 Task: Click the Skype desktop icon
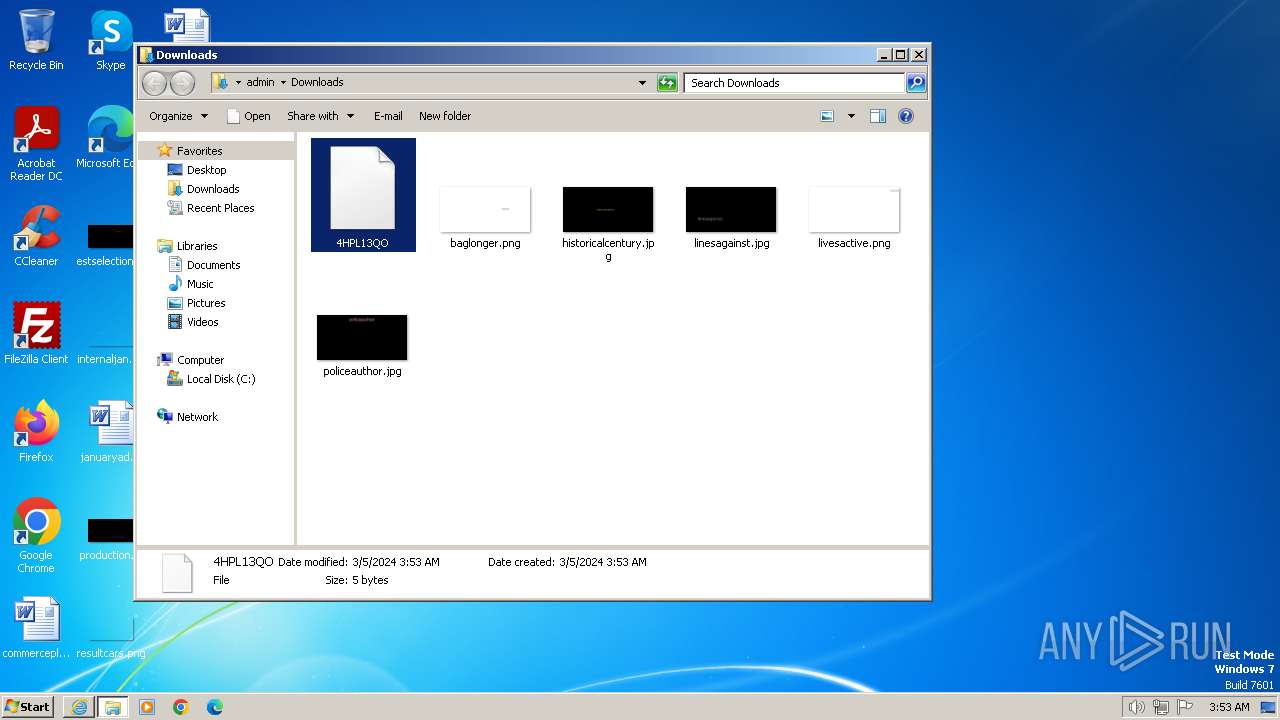[111, 40]
